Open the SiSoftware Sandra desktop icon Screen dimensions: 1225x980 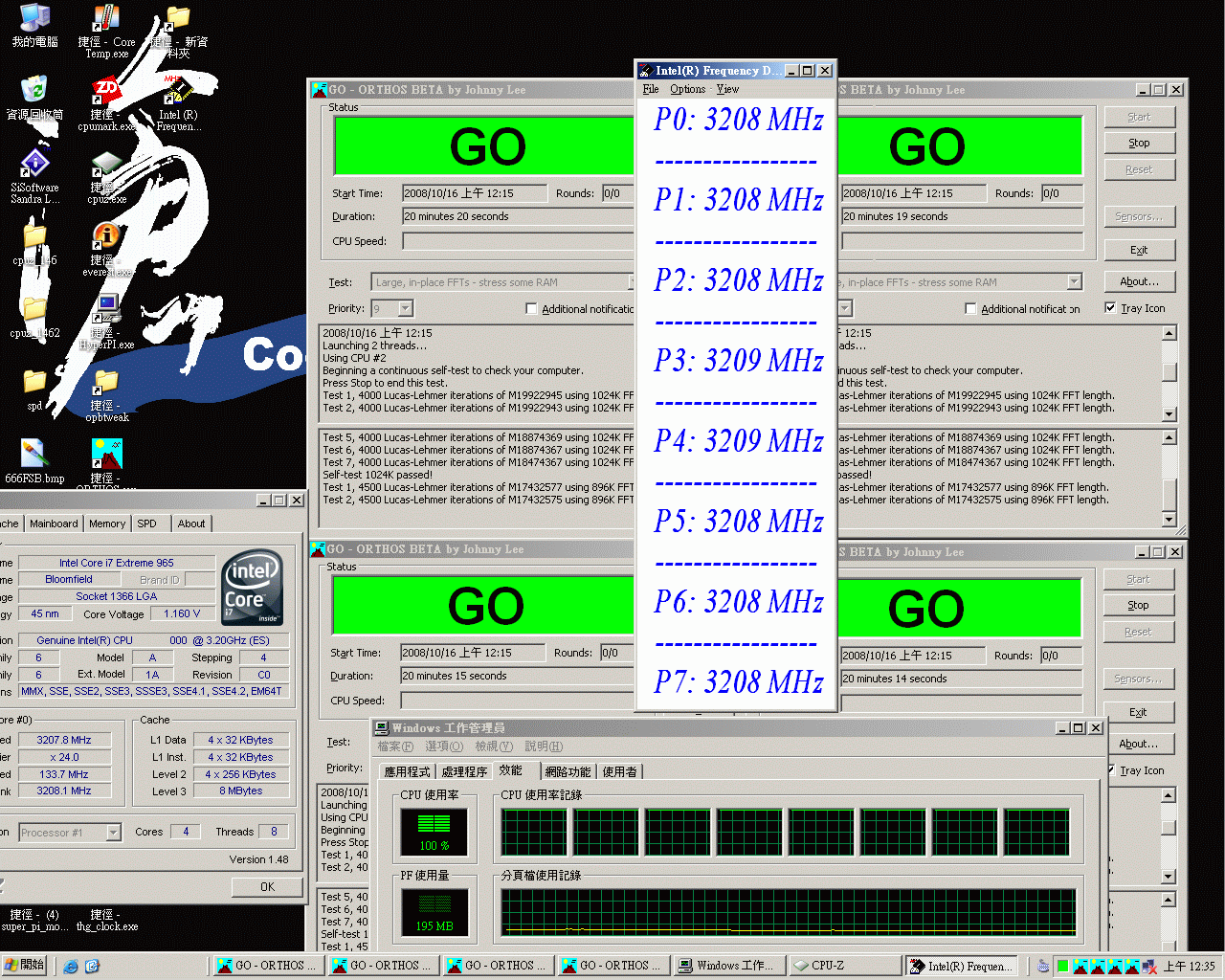34,163
